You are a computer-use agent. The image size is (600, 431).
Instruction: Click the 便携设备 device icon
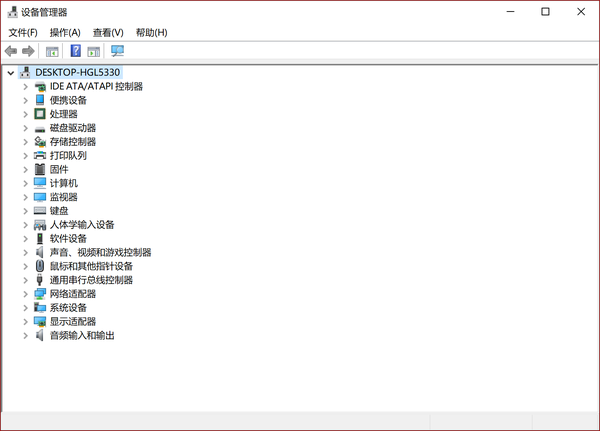40,100
